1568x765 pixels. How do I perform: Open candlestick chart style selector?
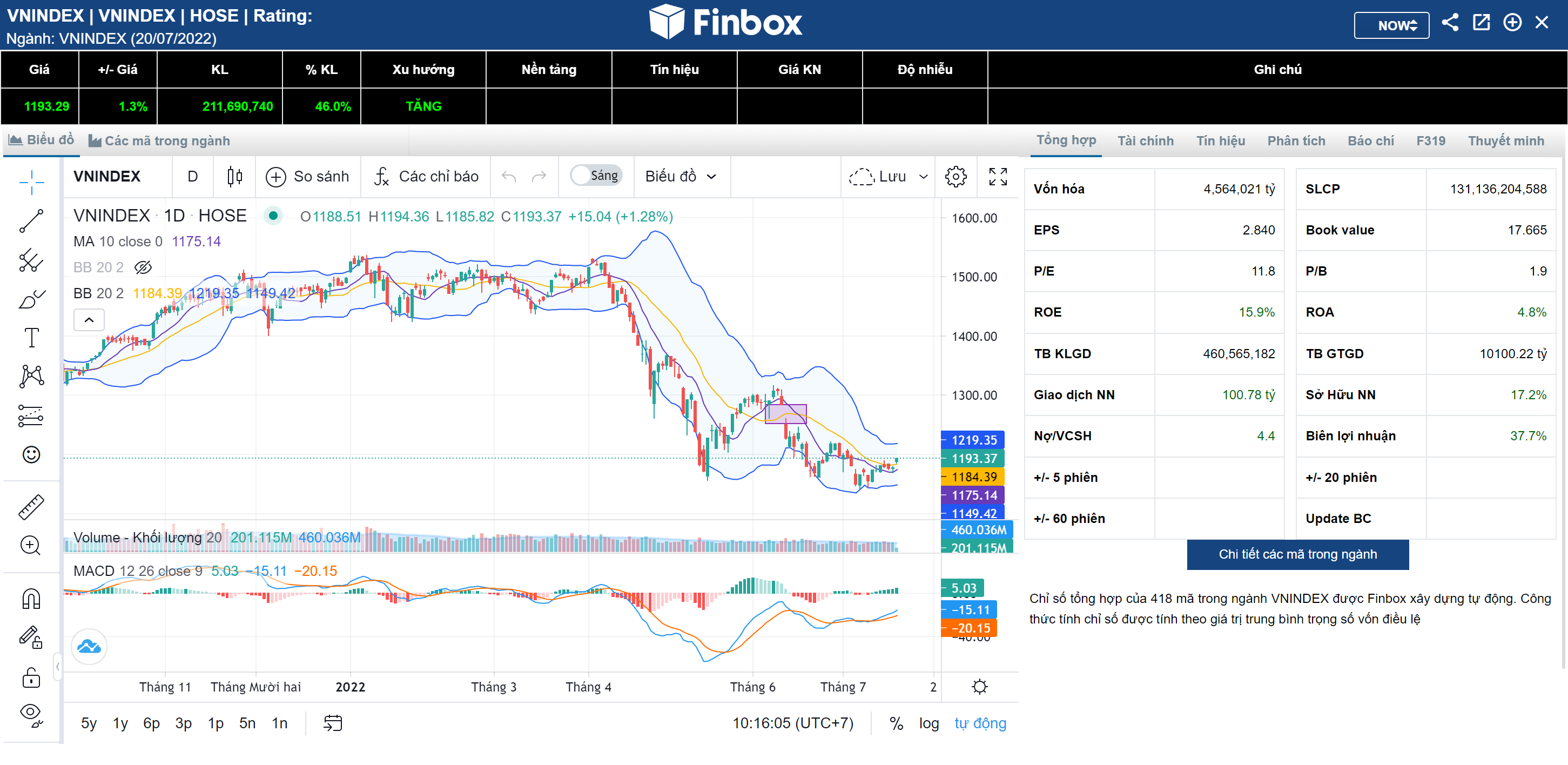point(234,177)
